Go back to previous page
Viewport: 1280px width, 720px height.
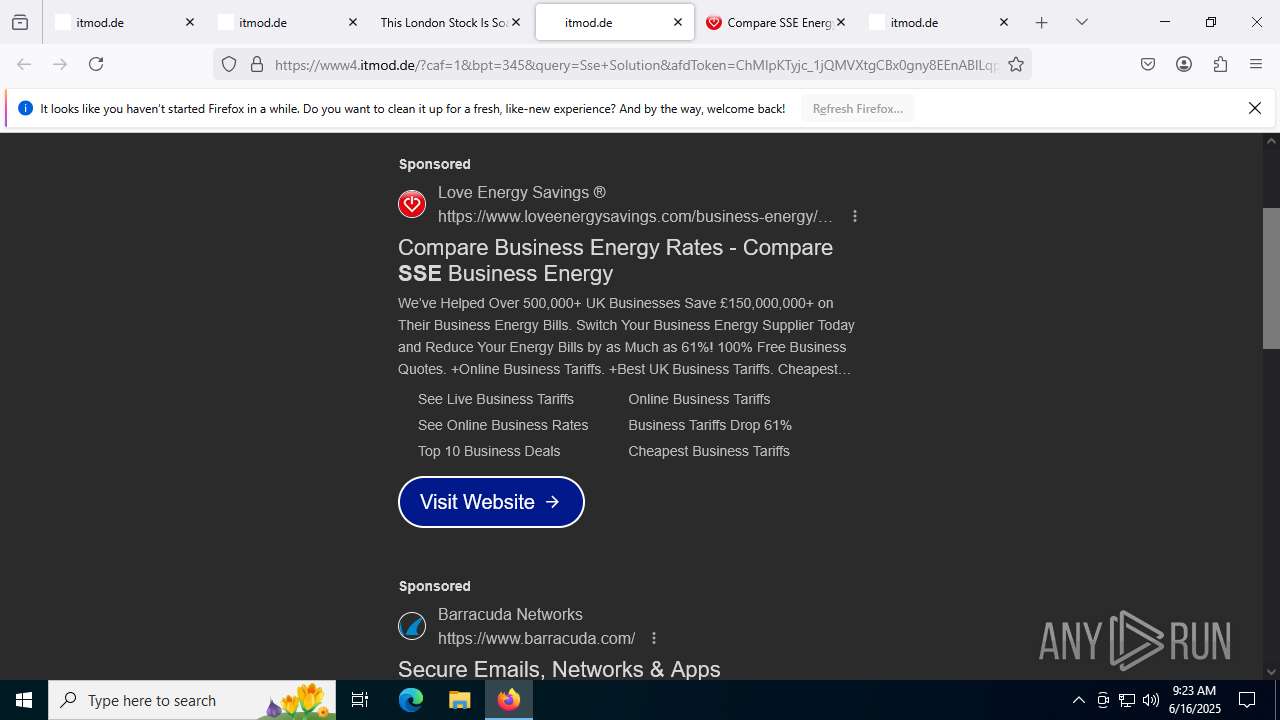[24, 64]
